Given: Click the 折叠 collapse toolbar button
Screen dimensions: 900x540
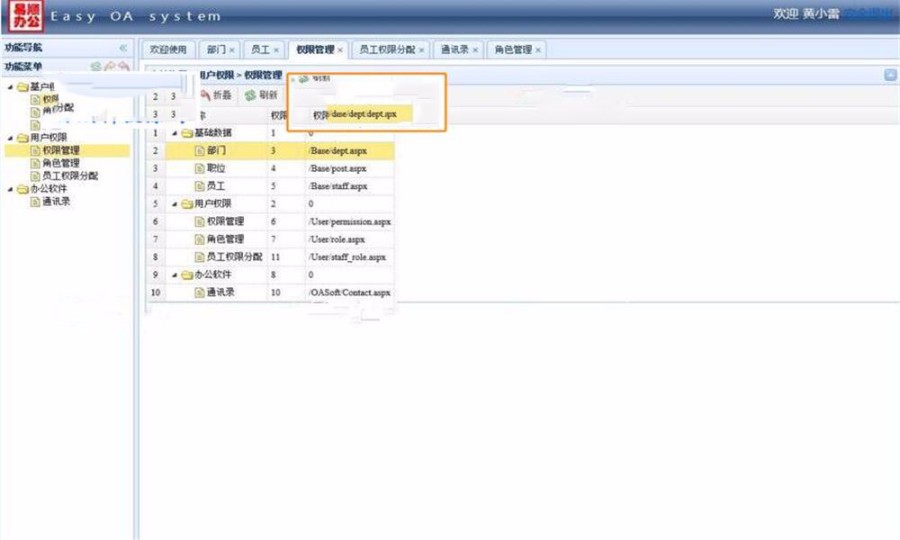Looking at the screenshot, I should pyautogui.click(x=215, y=95).
